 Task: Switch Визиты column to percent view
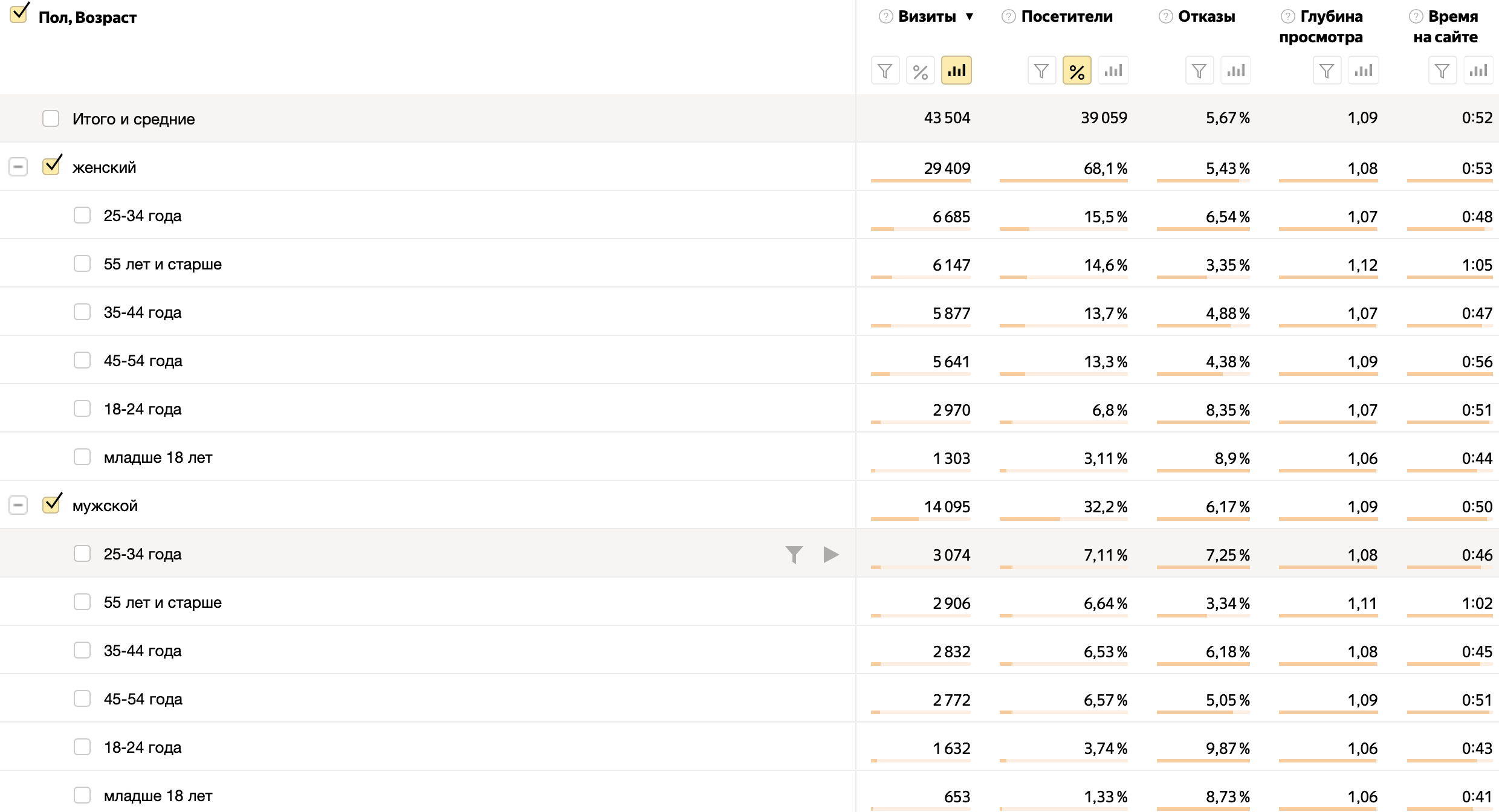tap(921, 71)
